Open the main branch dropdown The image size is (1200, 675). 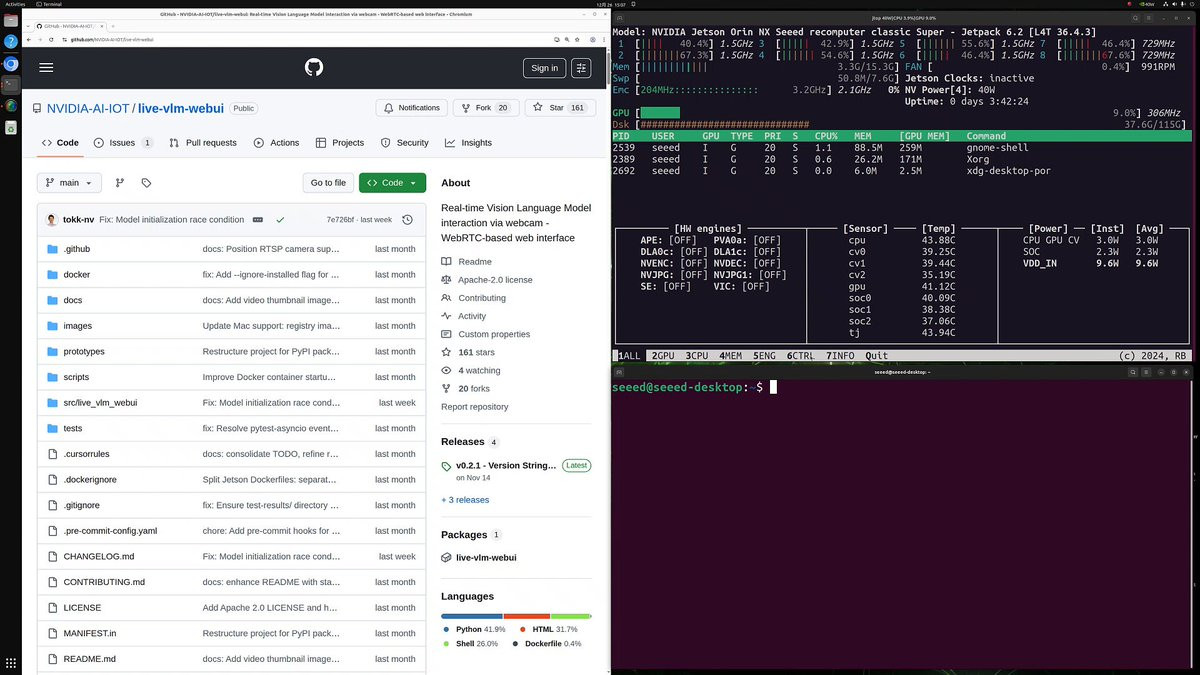(x=69, y=183)
